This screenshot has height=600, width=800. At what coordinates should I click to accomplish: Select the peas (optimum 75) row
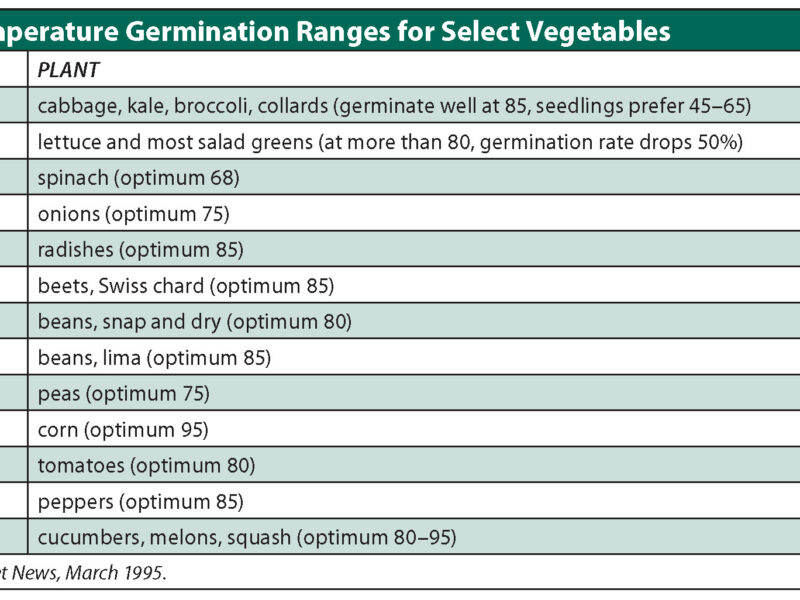(x=124, y=393)
